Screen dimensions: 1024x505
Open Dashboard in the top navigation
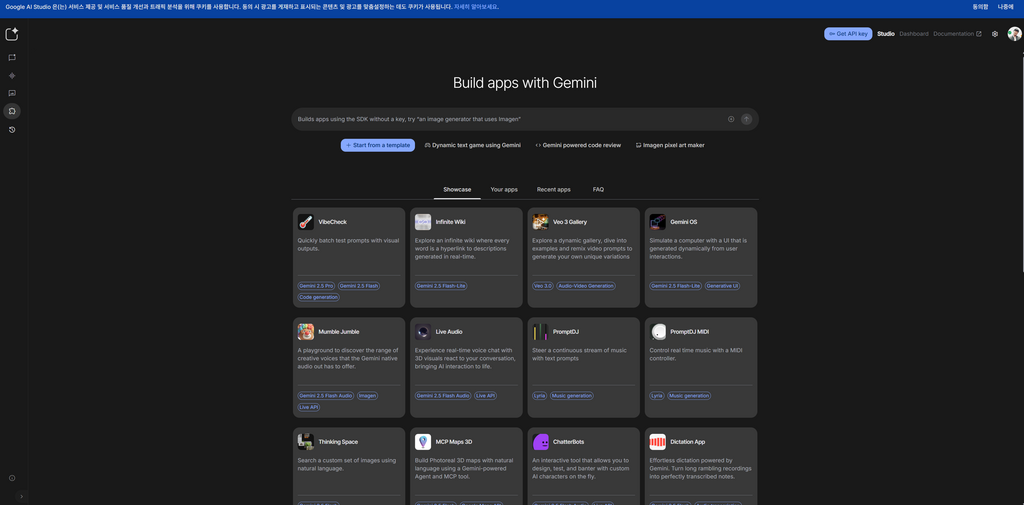[914, 34]
